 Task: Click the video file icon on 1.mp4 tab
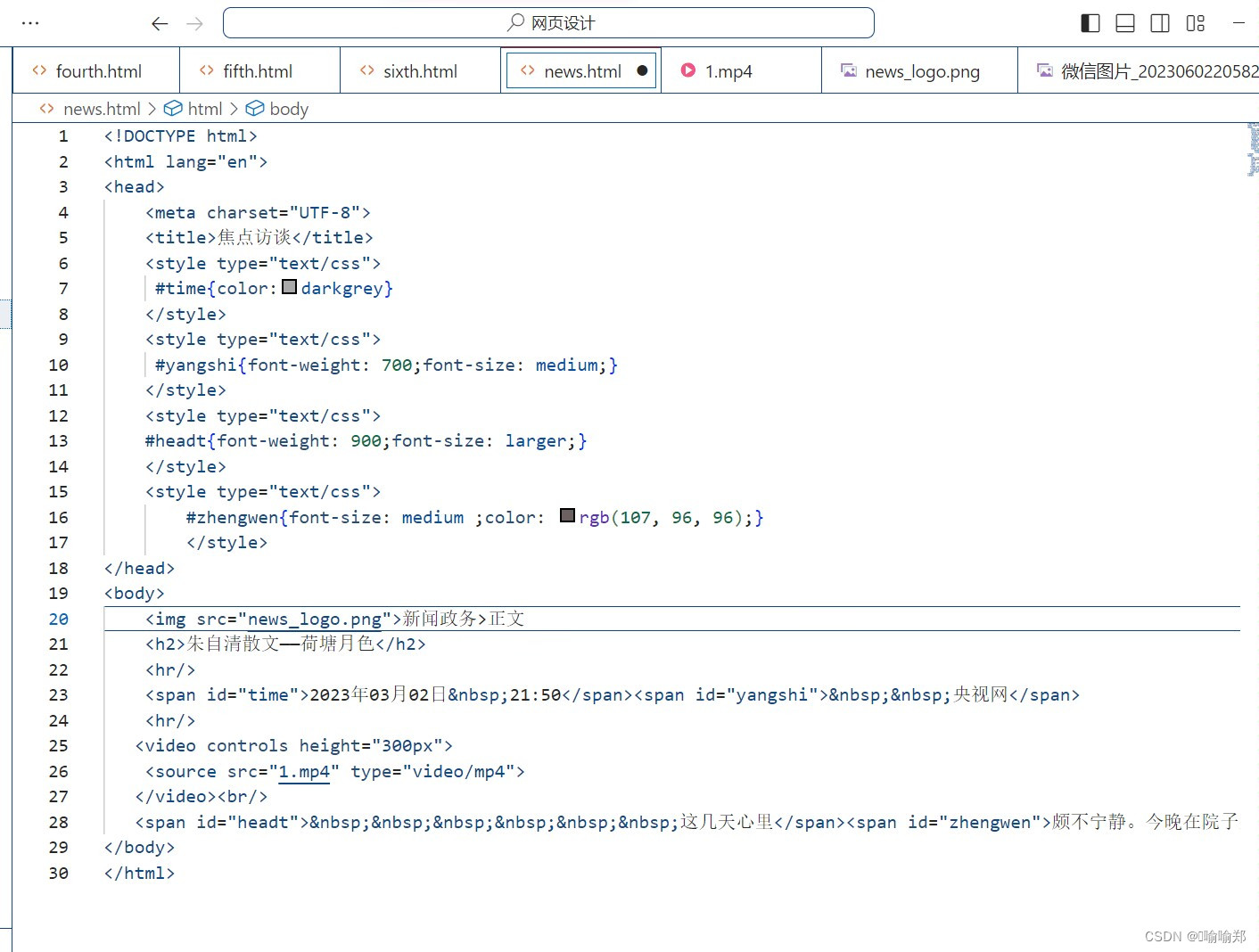688,70
